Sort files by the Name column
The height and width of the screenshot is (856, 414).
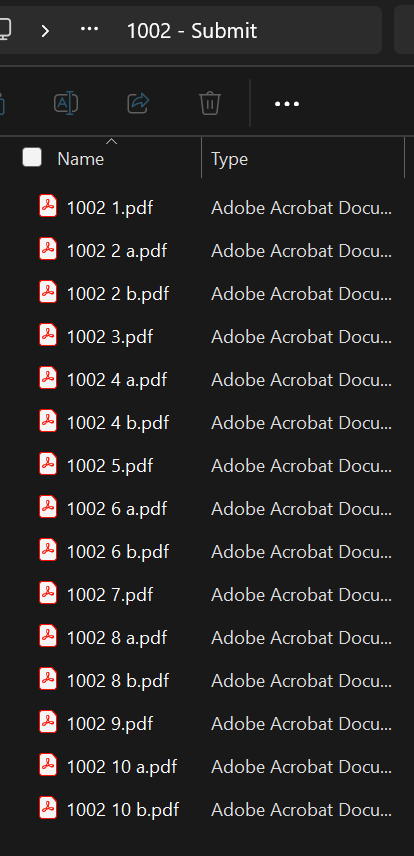(80, 159)
